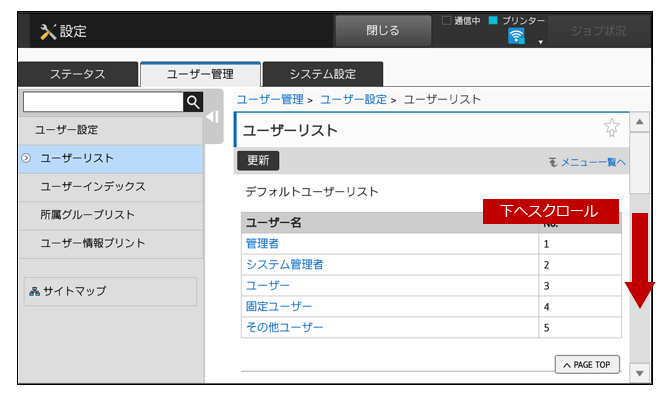Click No. cell 5 in the その他ユーザー row
Screen dimensions: 670x396
[580, 328]
